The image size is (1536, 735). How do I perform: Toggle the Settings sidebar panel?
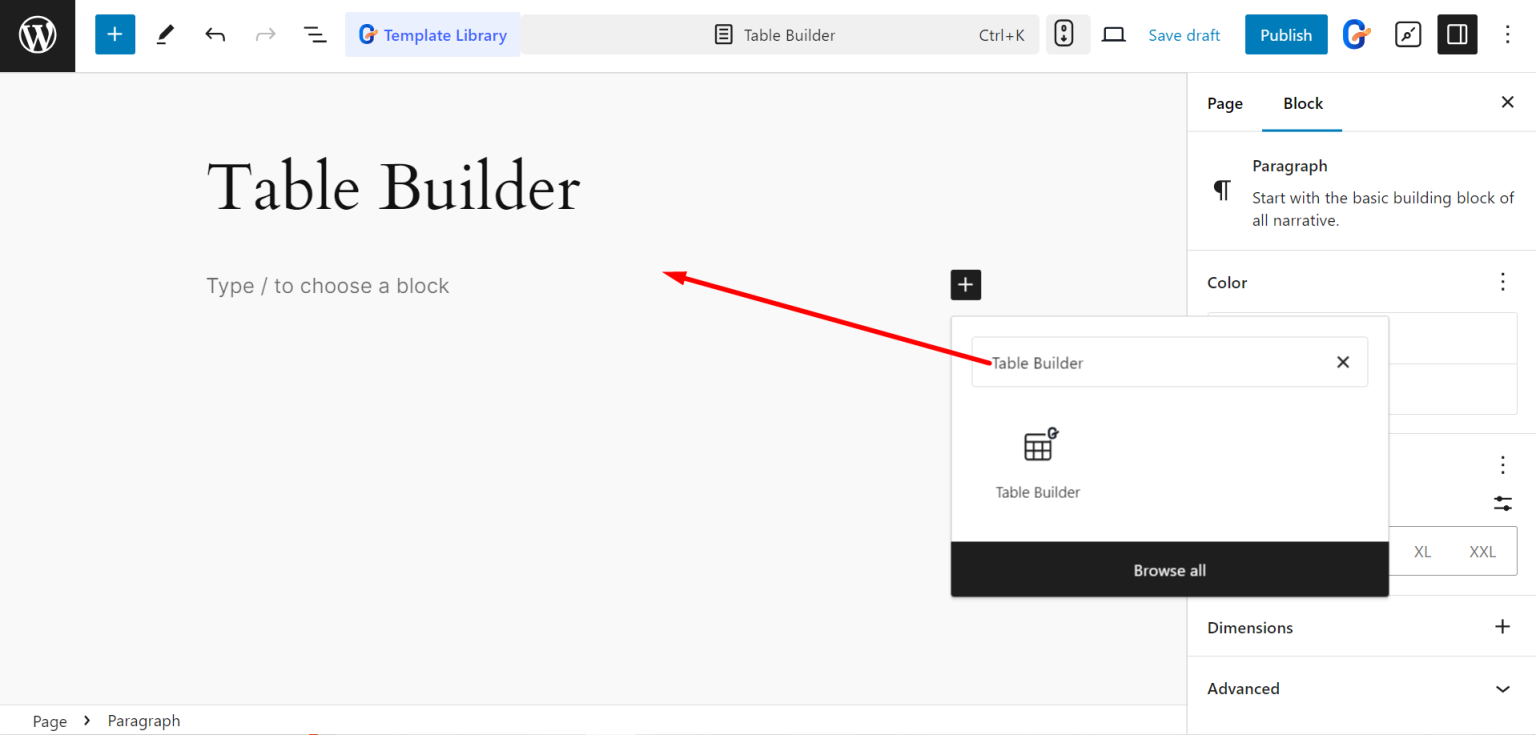[1456, 33]
